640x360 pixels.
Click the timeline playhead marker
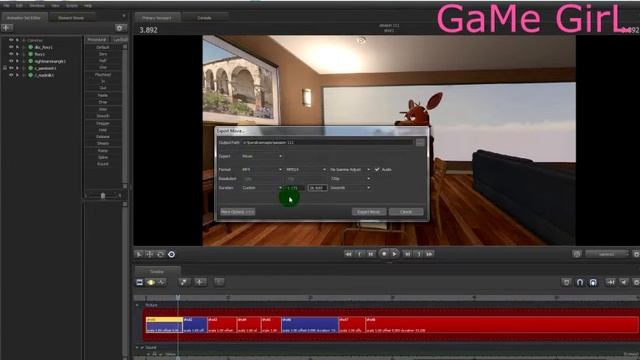pos(178,298)
